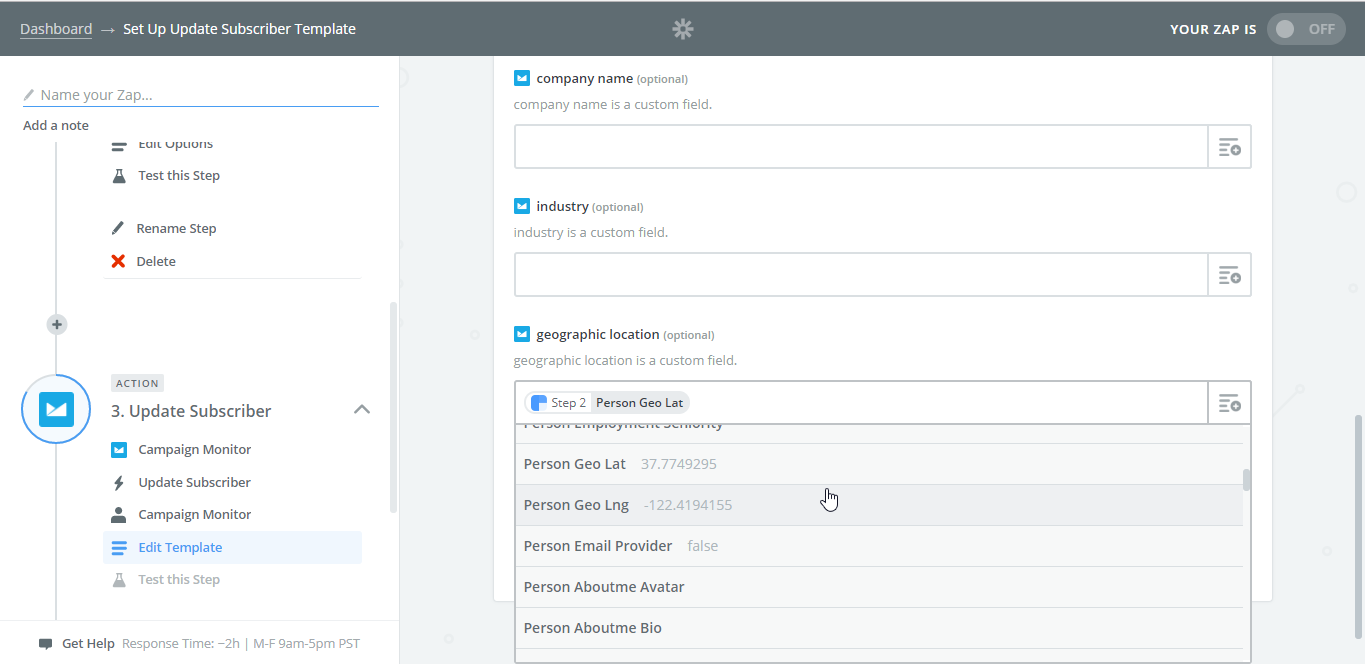
Task: Click Add a note
Action: 56,125
